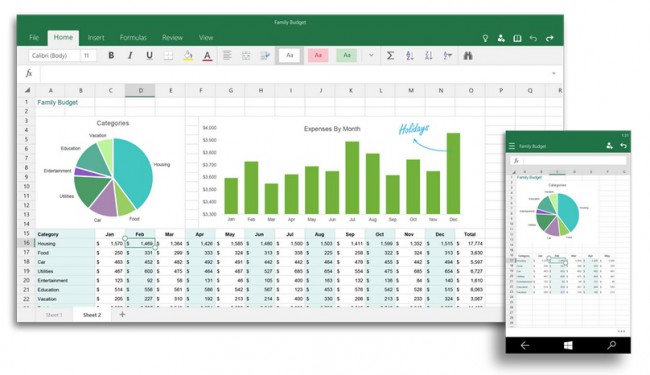The height and width of the screenshot is (375, 650).
Task: Click the Share person icon in the title bar
Action: (x=501, y=38)
